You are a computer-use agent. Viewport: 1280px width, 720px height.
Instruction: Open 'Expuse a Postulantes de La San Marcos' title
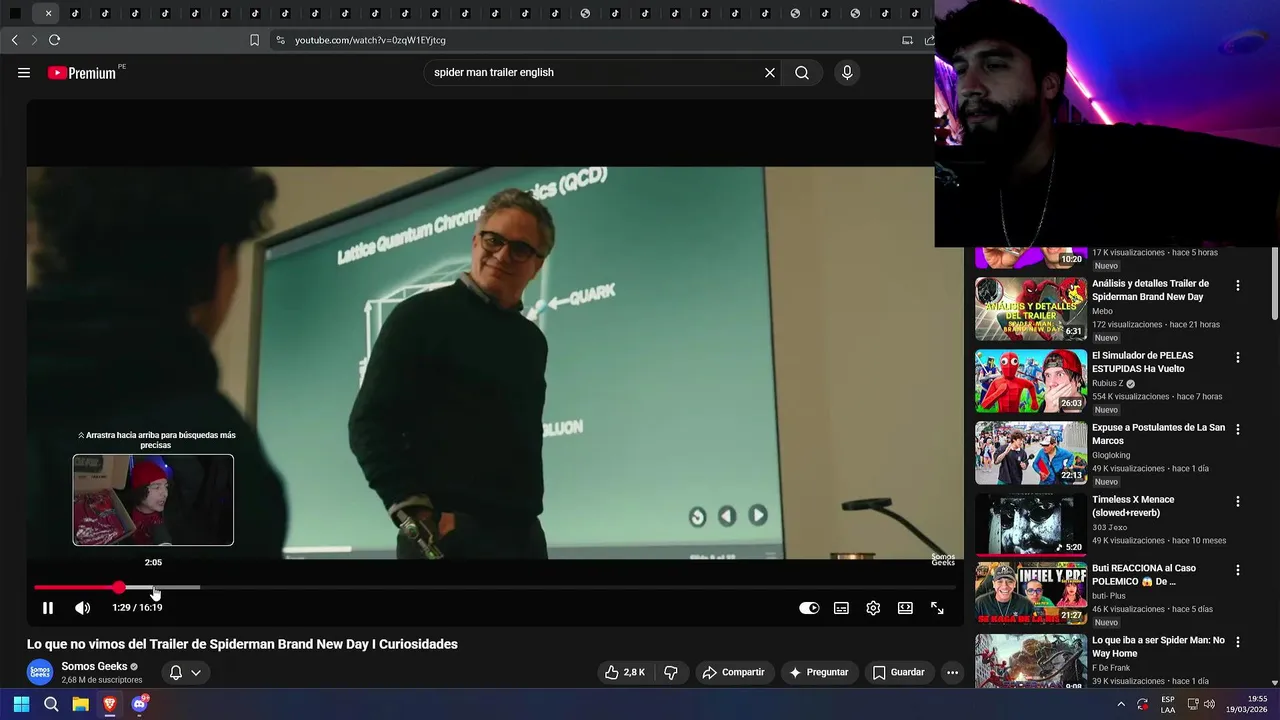tap(1158, 434)
